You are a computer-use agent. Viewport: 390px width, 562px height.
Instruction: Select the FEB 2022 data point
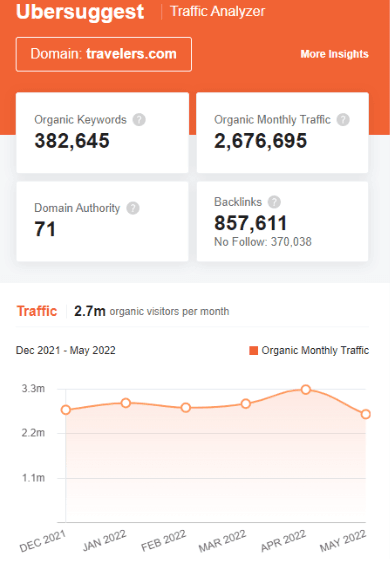[186, 408]
